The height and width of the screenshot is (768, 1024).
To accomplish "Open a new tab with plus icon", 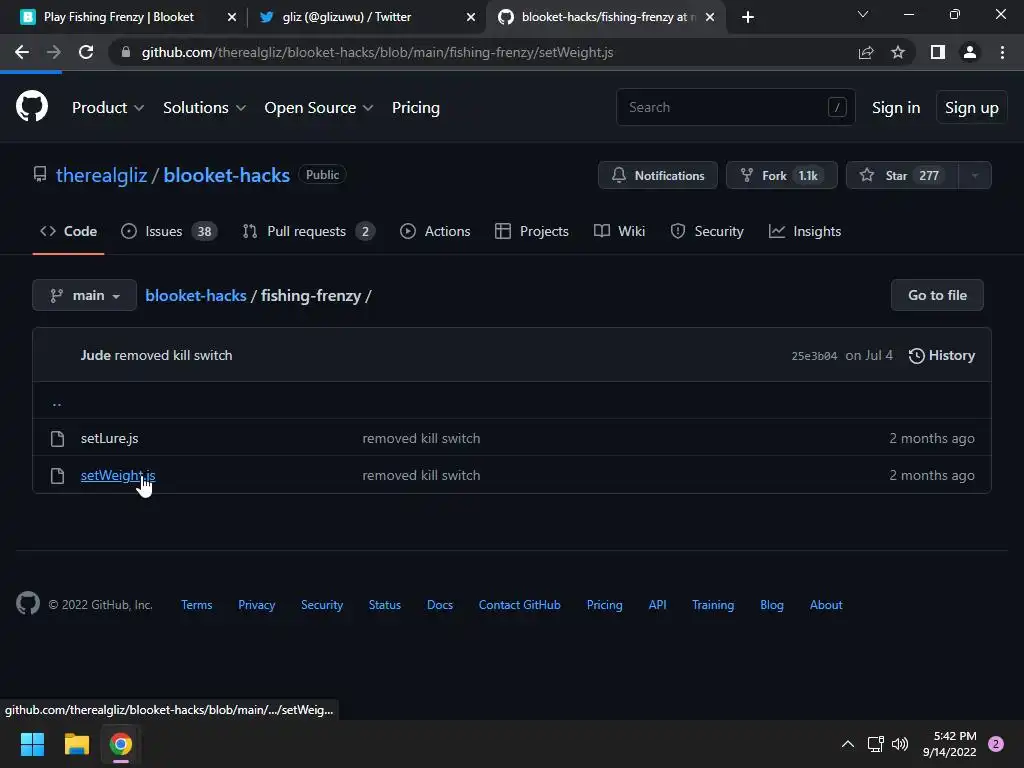I will (748, 17).
